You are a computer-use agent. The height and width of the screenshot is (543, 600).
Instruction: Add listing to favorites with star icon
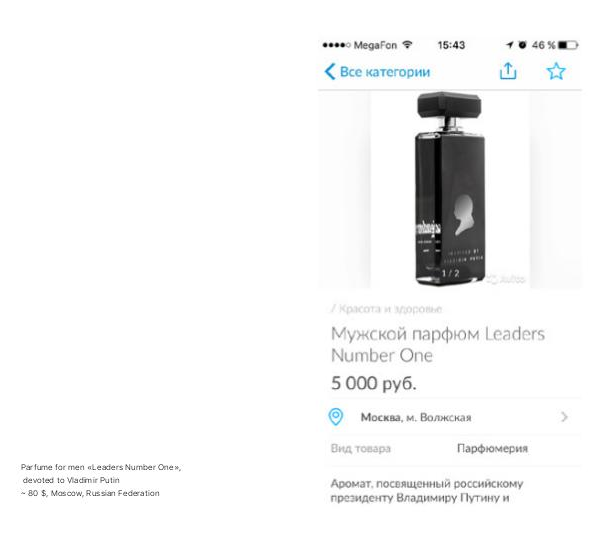click(556, 72)
